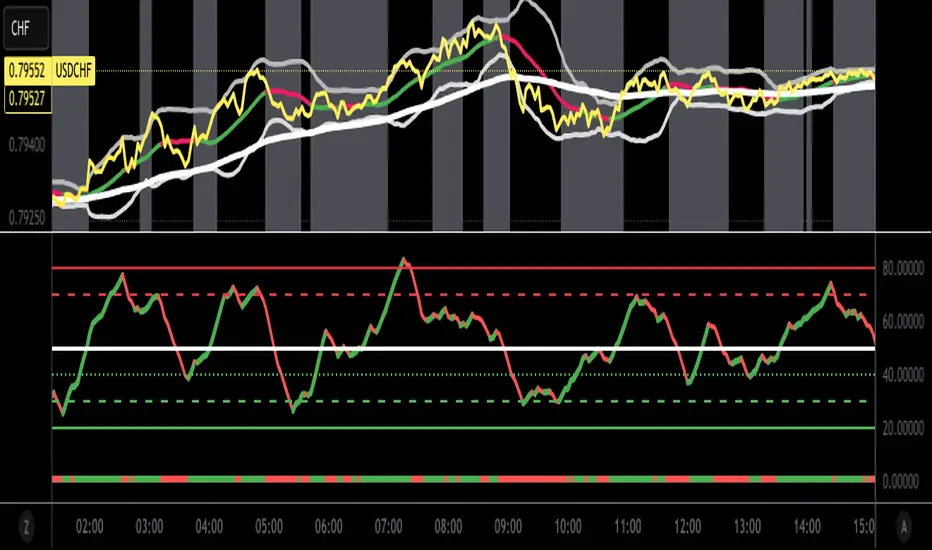Click the USDCHF symbol label
The image size is (932, 550).
(74, 71)
